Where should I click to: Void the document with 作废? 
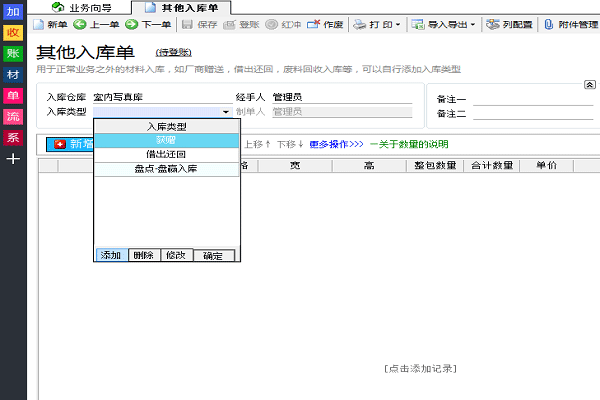tap(325, 24)
